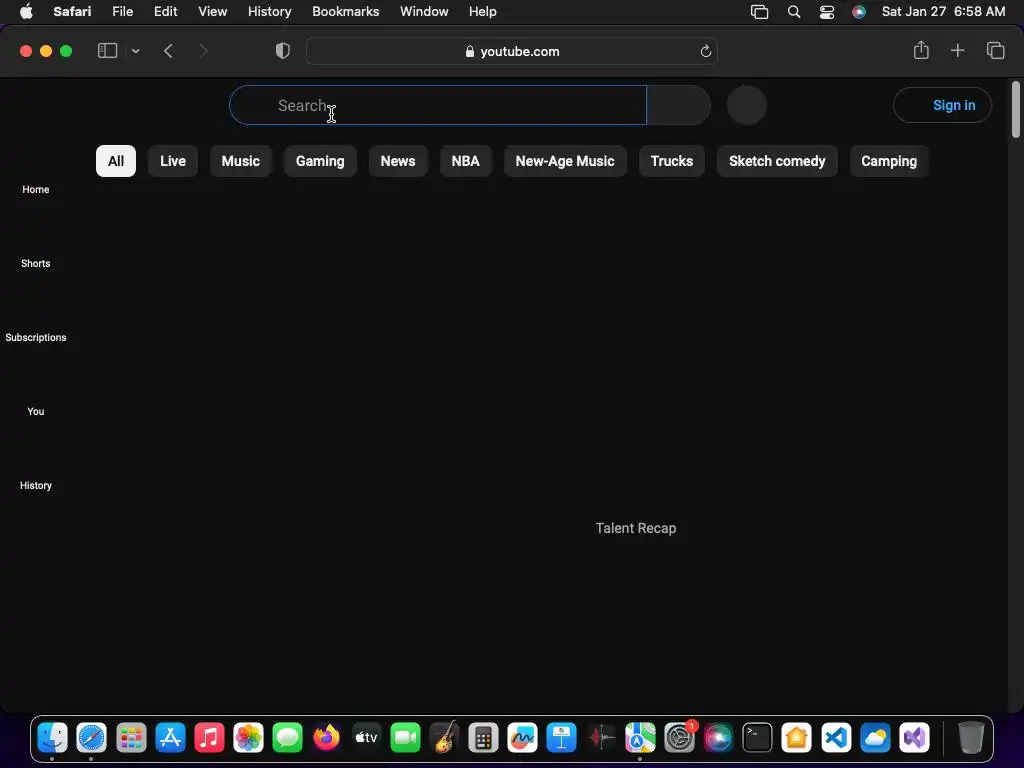
Task: Open App Store from the Dock
Action: pos(170,738)
